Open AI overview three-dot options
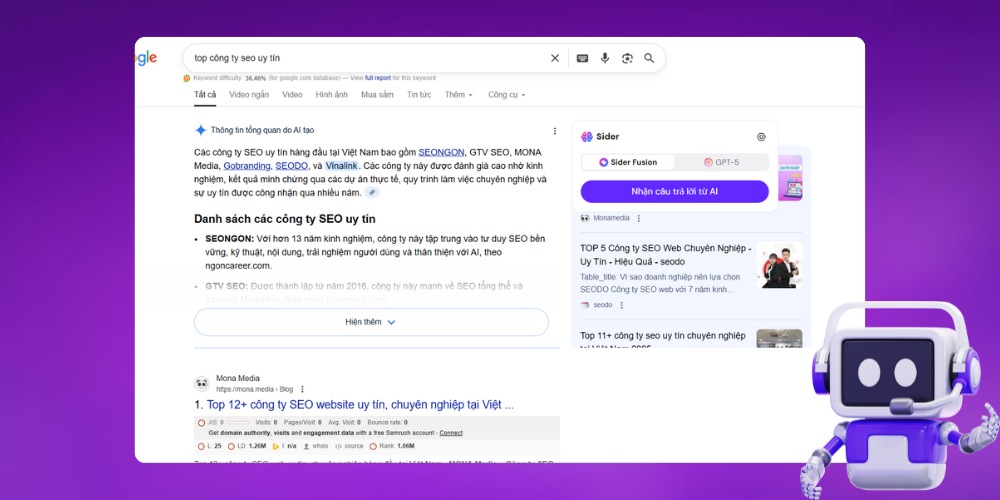Viewport: 1000px width, 500px height. click(x=554, y=131)
